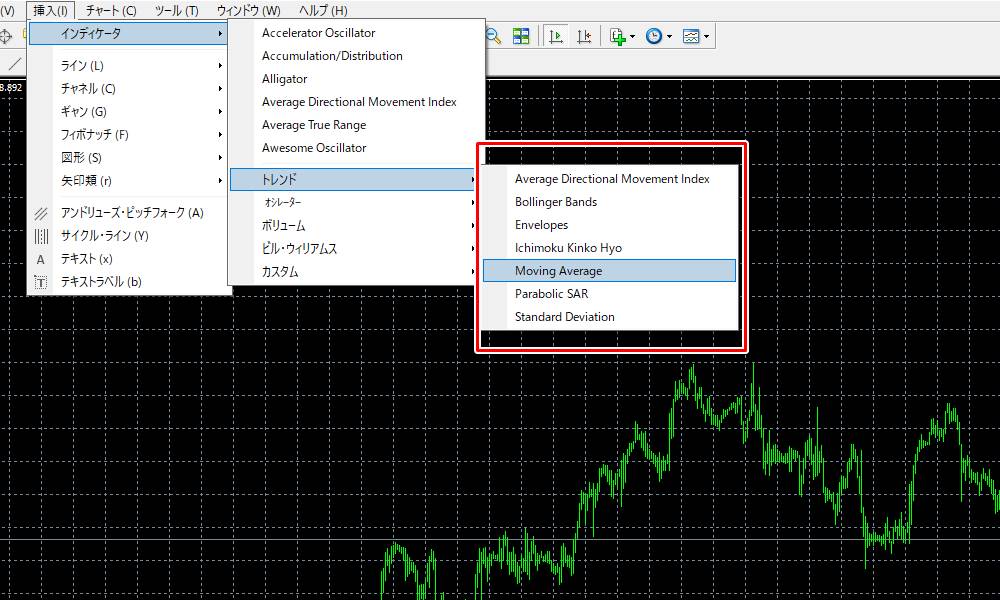The height and width of the screenshot is (600, 1000).
Task: Insert アンドリューズ・ピッチフォーク (A) tool
Action: click(131, 213)
